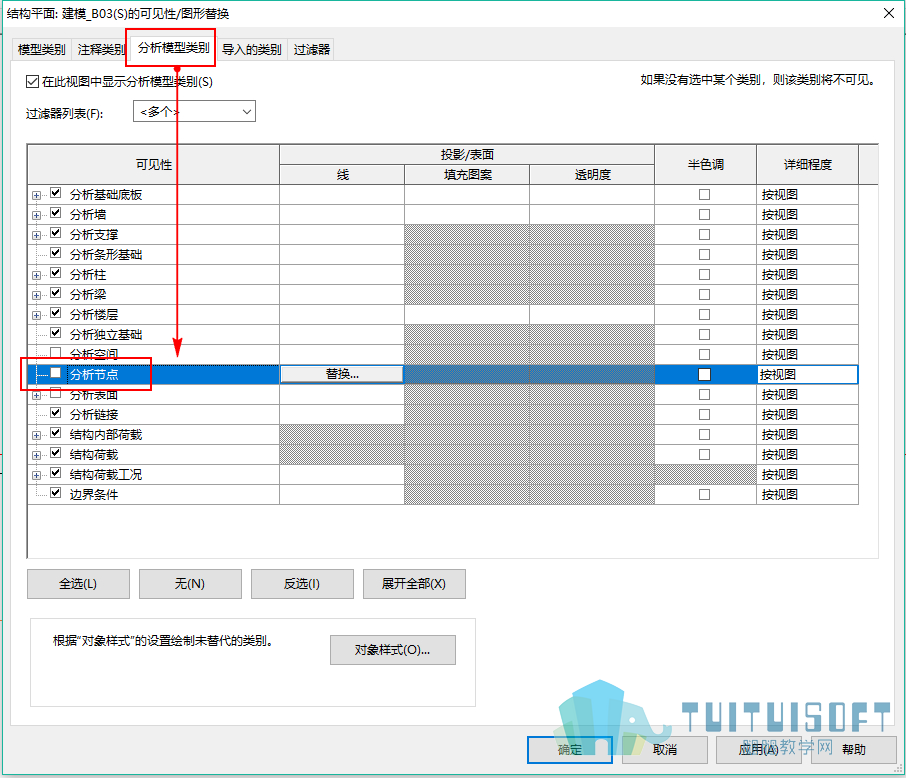Expand the 分析梁 tree node
Image resolution: width=906 pixels, height=778 pixels.
click(x=36, y=295)
